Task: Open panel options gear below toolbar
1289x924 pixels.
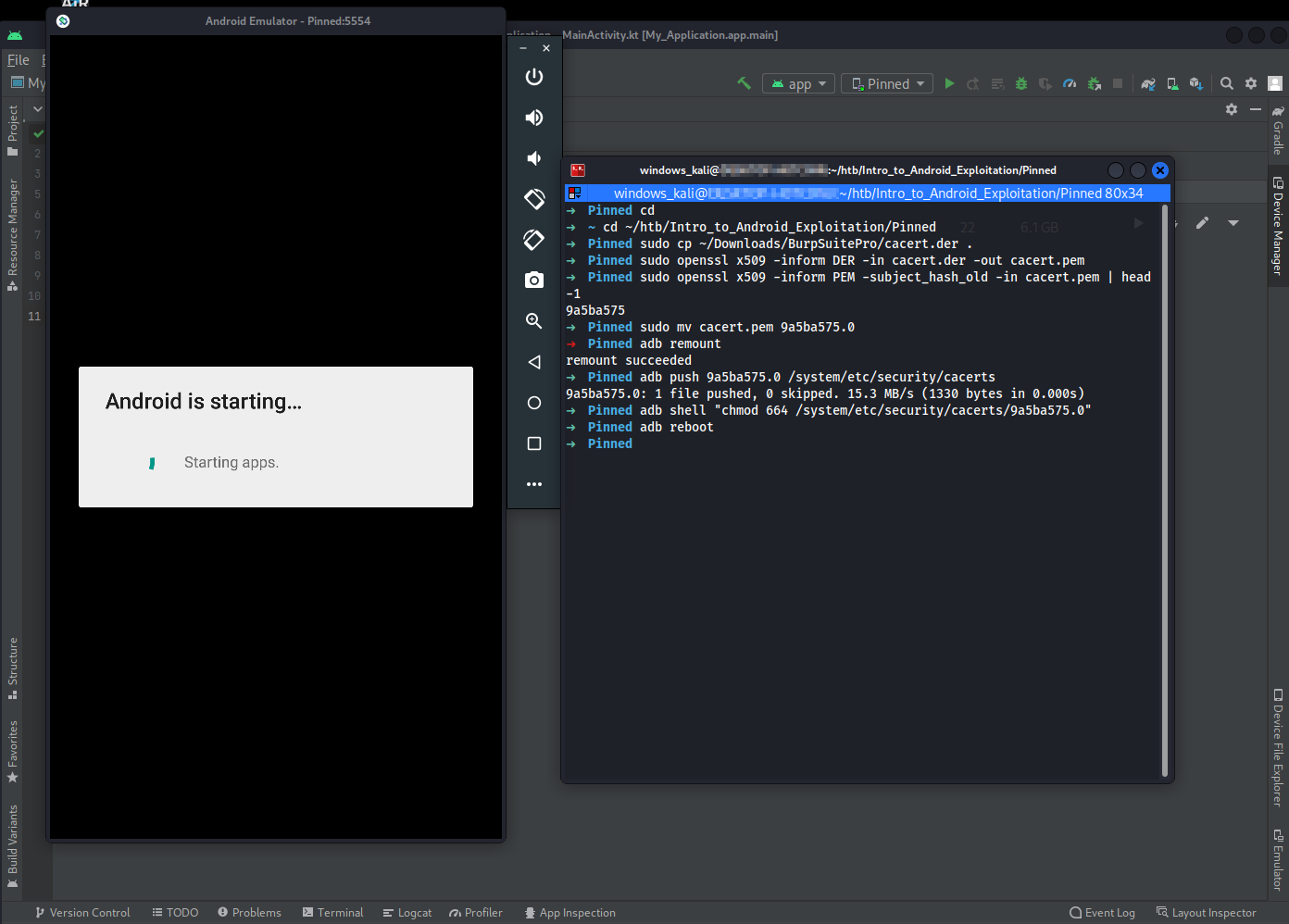Action: click(1232, 109)
